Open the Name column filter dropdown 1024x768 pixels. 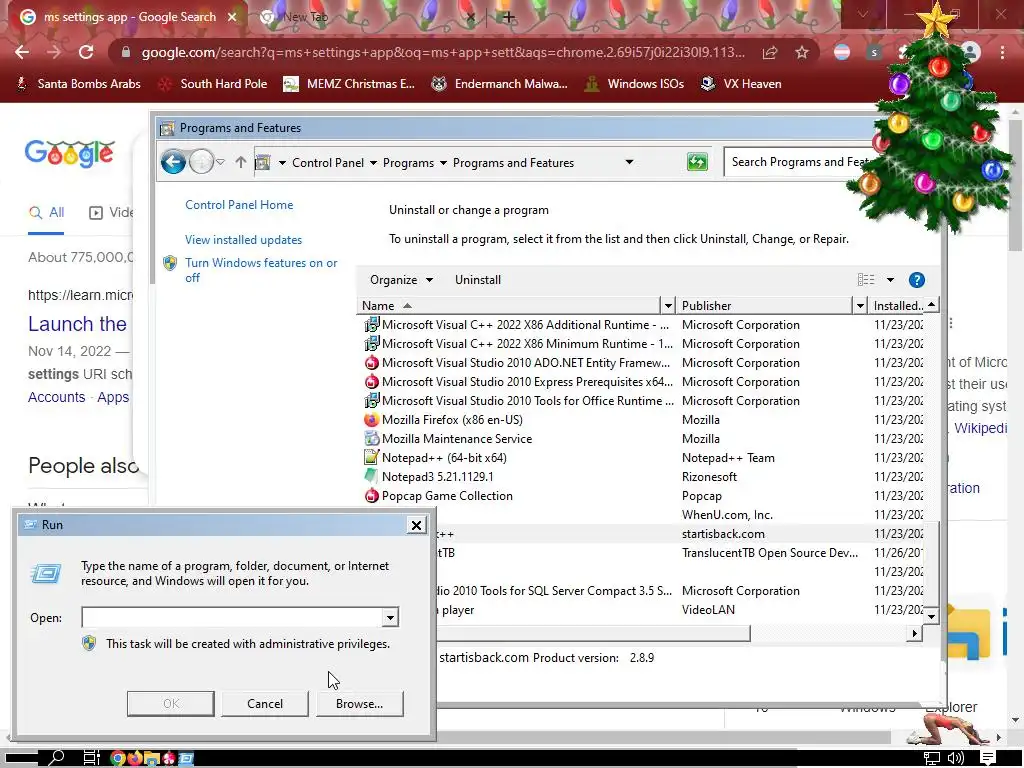coord(667,306)
